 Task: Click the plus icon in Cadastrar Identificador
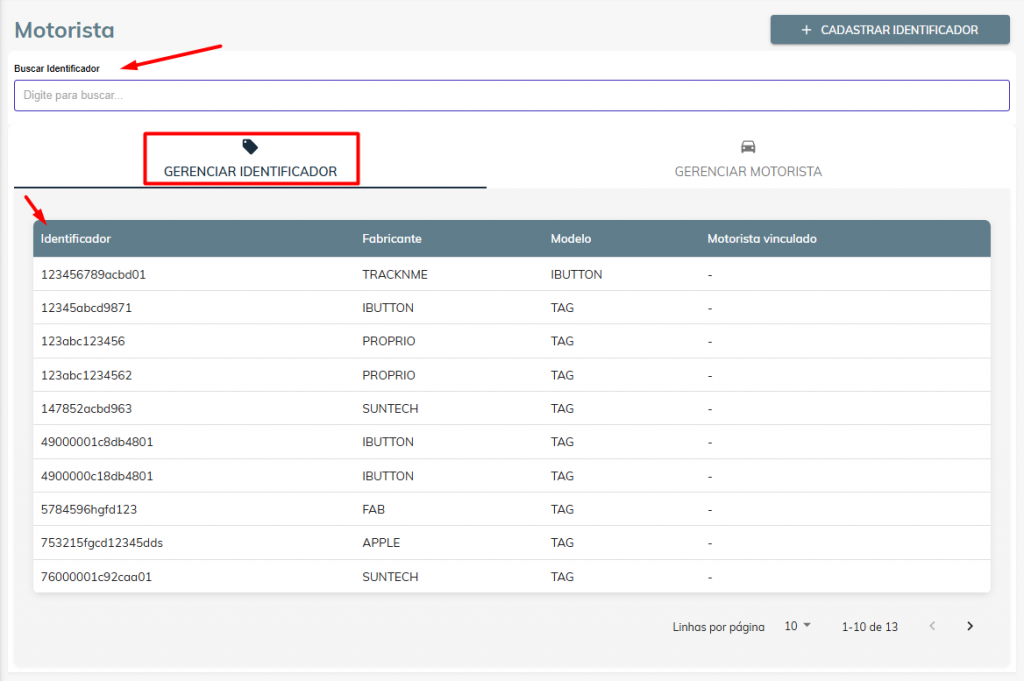pos(807,30)
